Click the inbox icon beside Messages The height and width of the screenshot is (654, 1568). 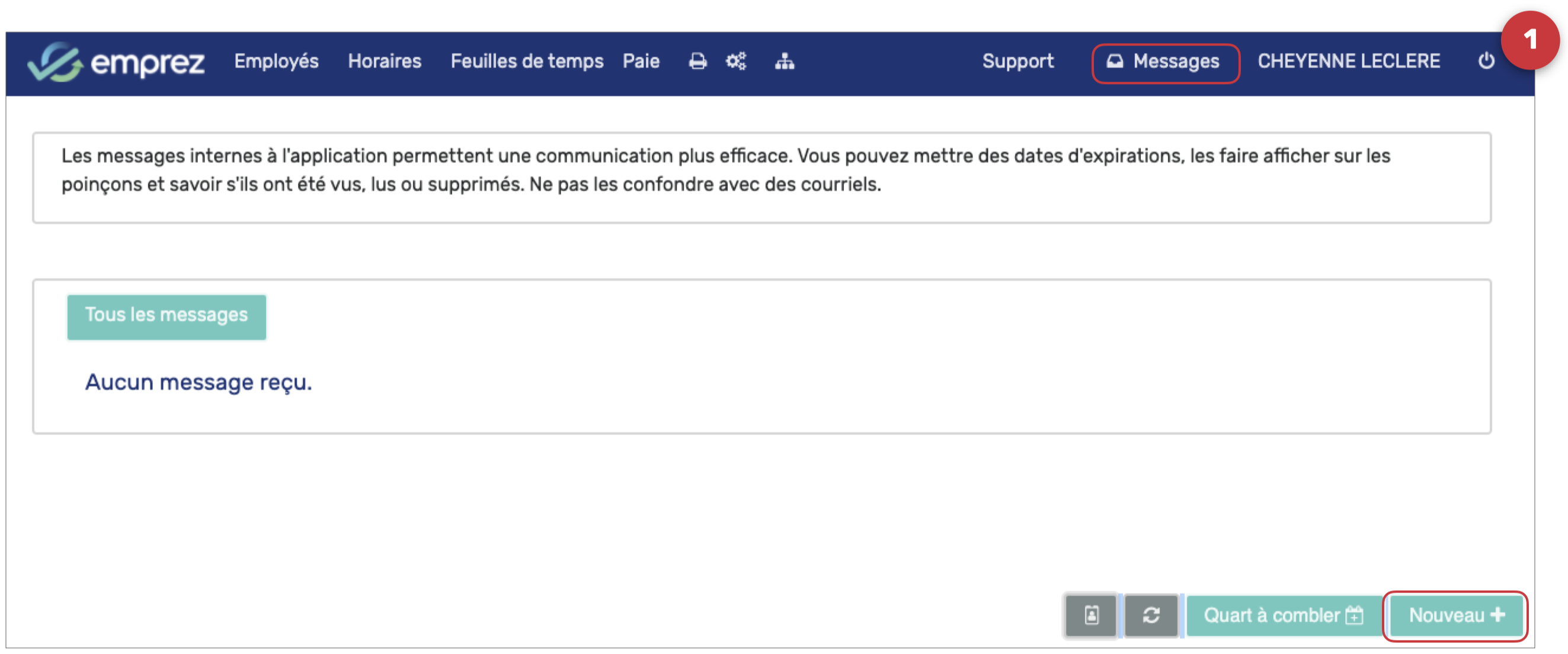point(1115,62)
